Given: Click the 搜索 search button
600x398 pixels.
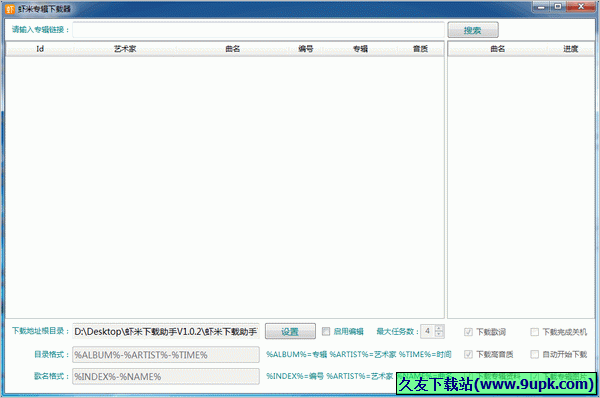Looking at the screenshot, I should (473, 30).
